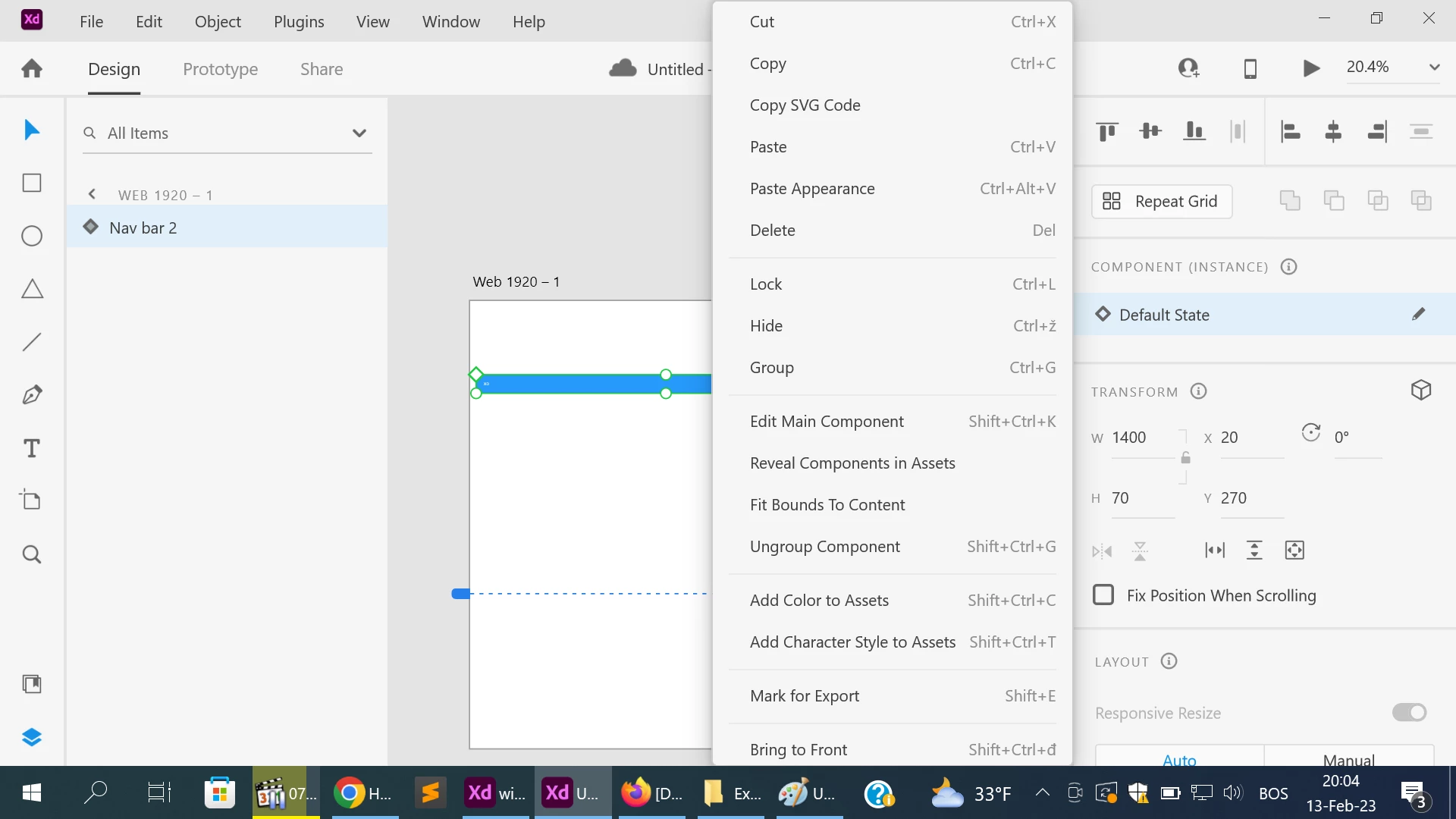Expand the All Items filter dropdown

coord(359,133)
